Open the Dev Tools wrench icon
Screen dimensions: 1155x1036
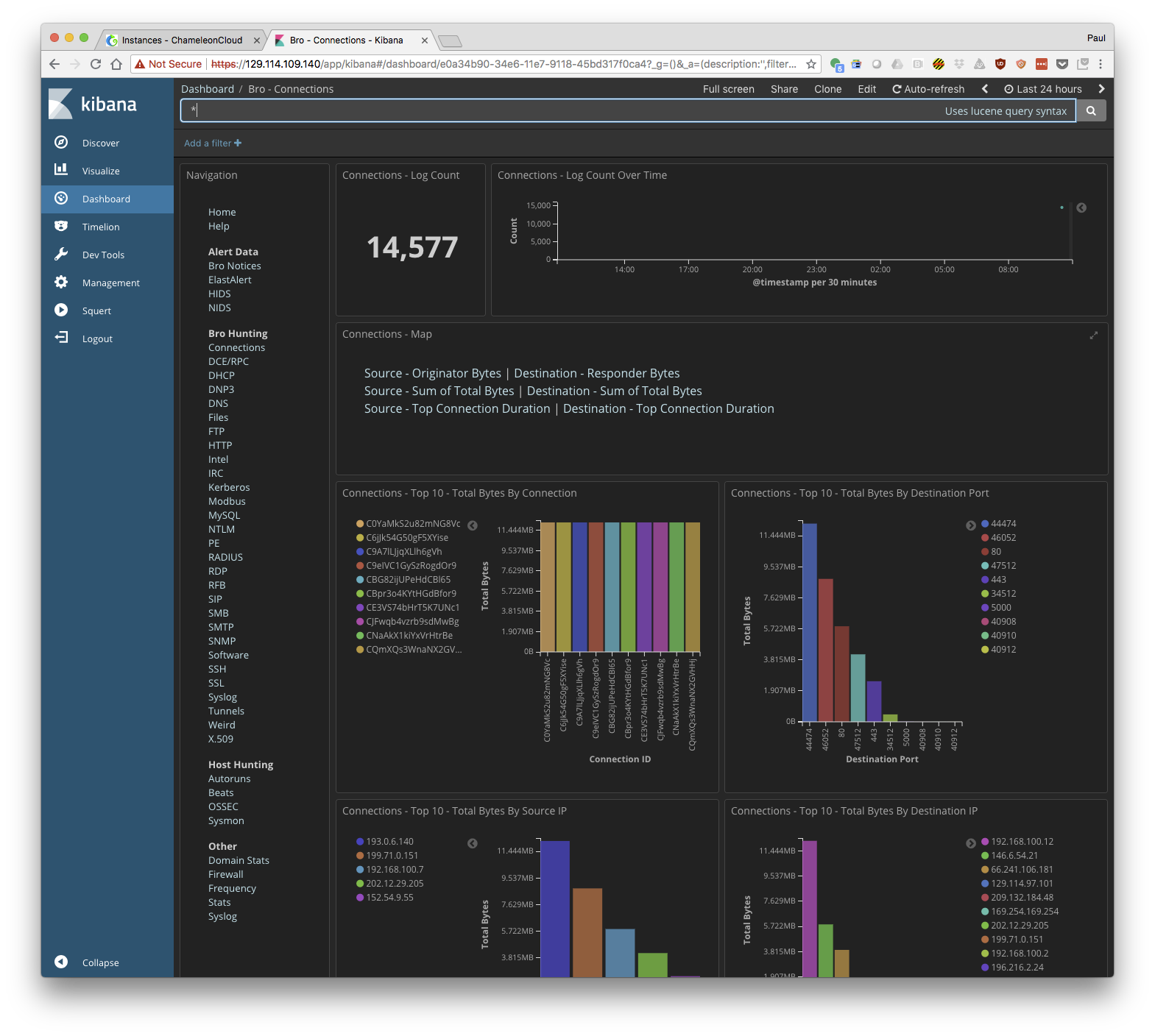click(x=61, y=254)
